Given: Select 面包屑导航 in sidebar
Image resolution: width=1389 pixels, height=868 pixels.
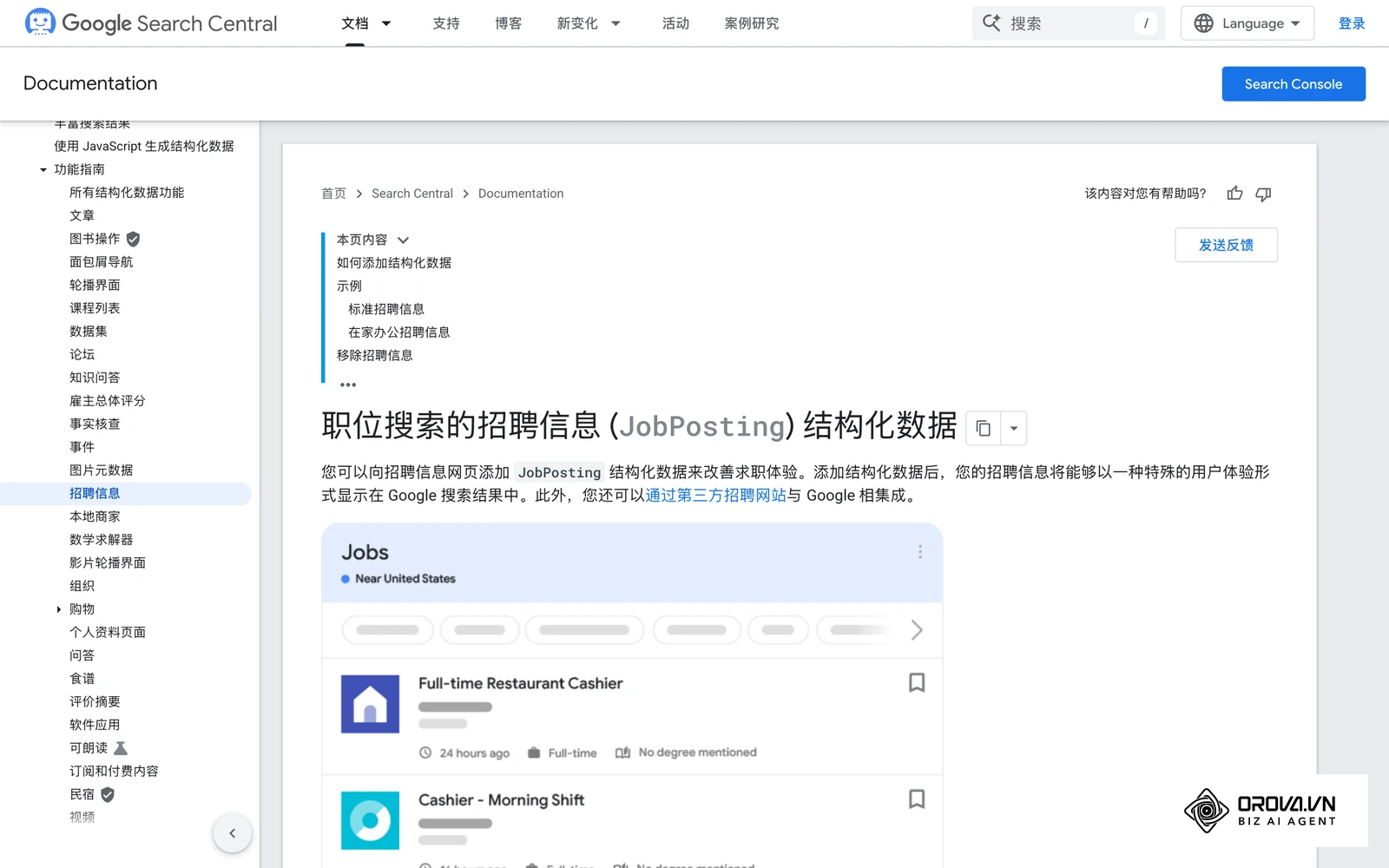Looking at the screenshot, I should click(x=102, y=262).
